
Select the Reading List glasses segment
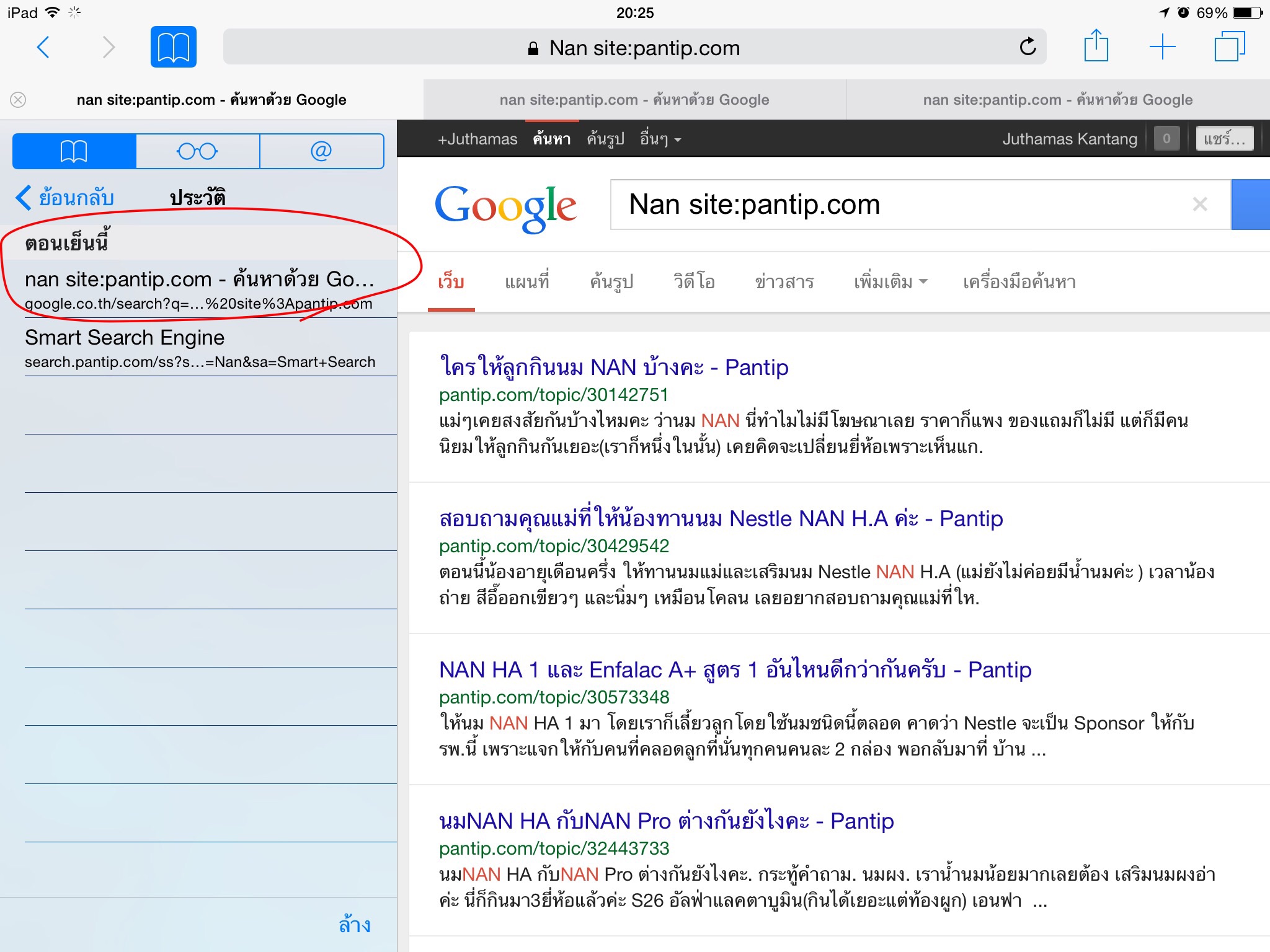pyautogui.click(x=197, y=151)
